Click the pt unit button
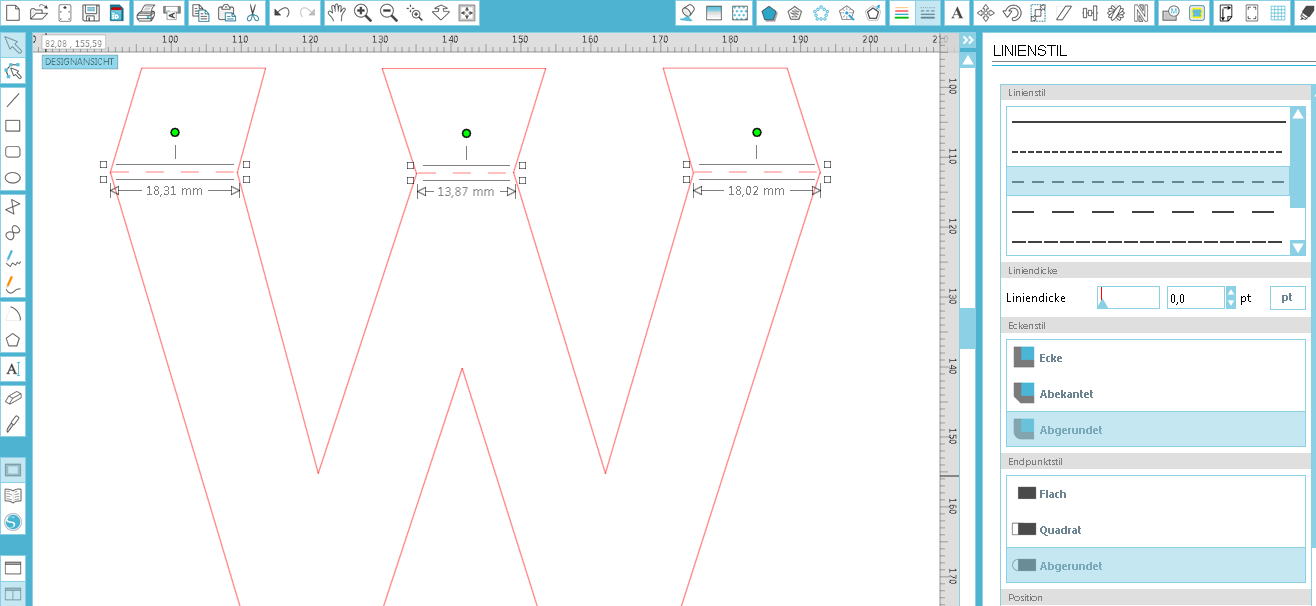The height and width of the screenshot is (606, 1316). (1287, 298)
